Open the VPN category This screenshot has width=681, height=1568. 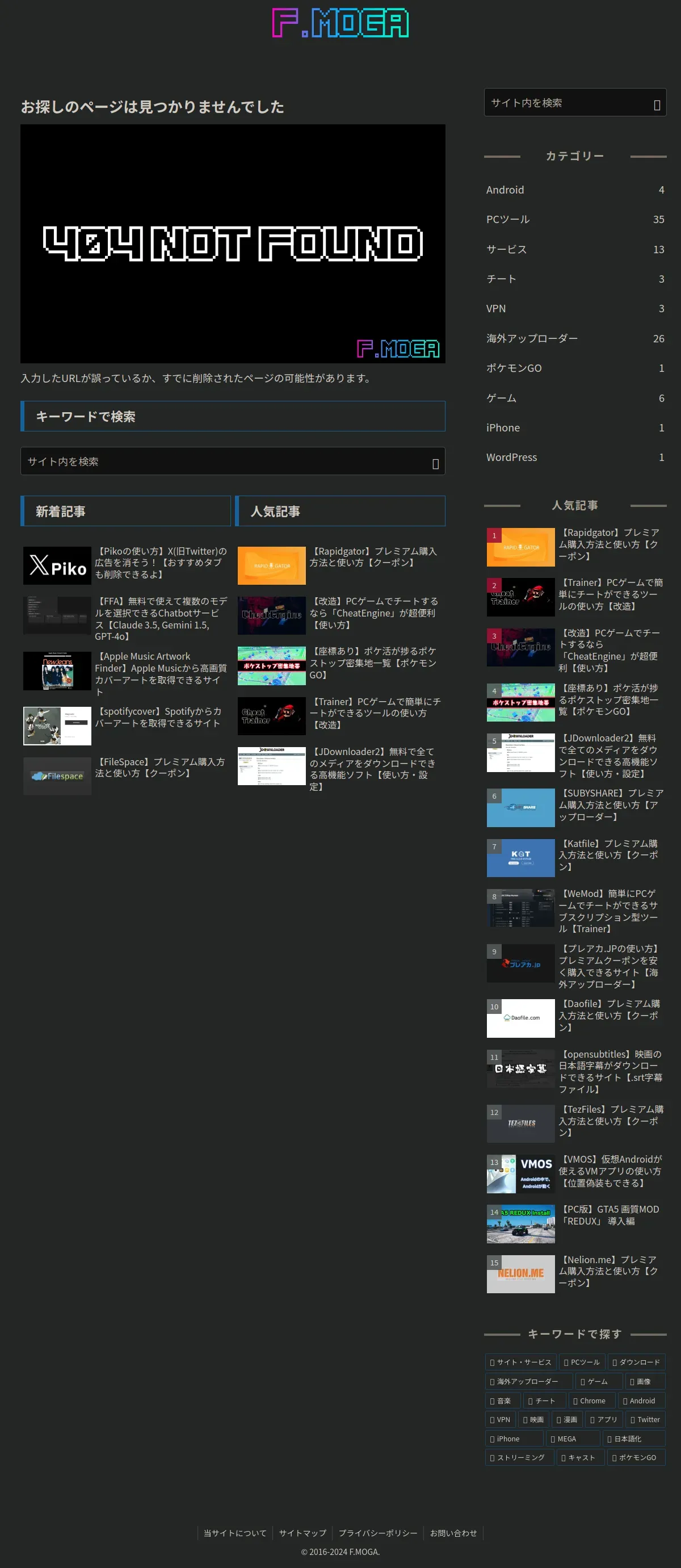click(x=575, y=309)
